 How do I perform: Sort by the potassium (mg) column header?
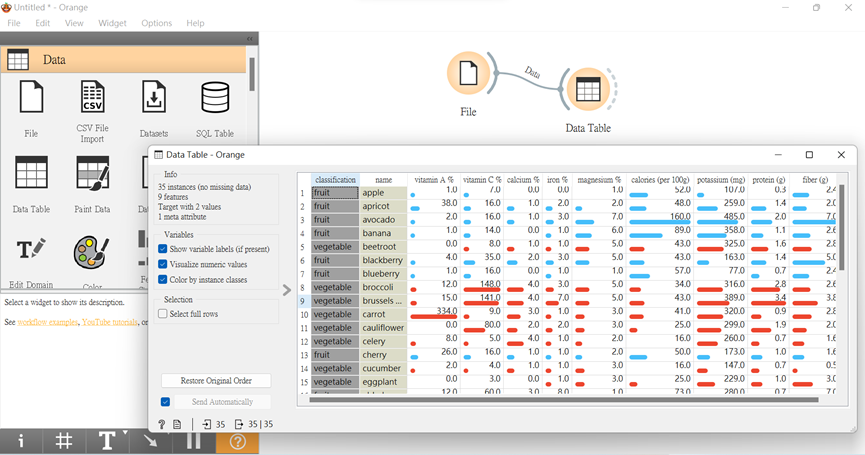click(720, 180)
